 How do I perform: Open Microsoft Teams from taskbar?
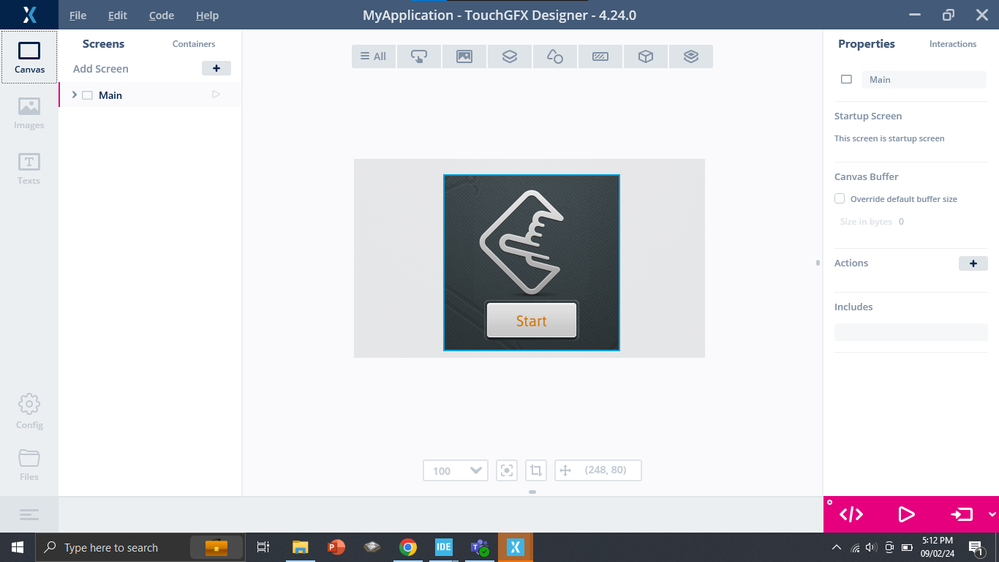pyautogui.click(x=479, y=547)
